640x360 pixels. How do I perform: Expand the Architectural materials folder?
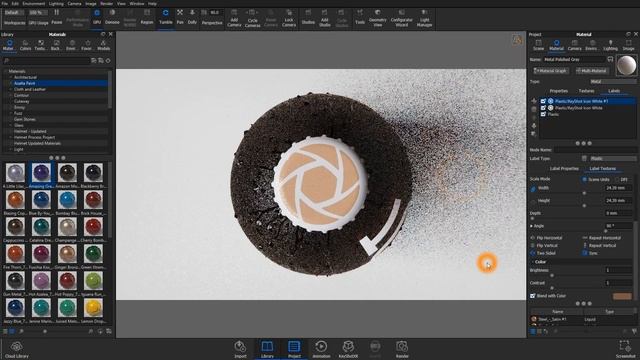pyautogui.click(x=11, y=77)
